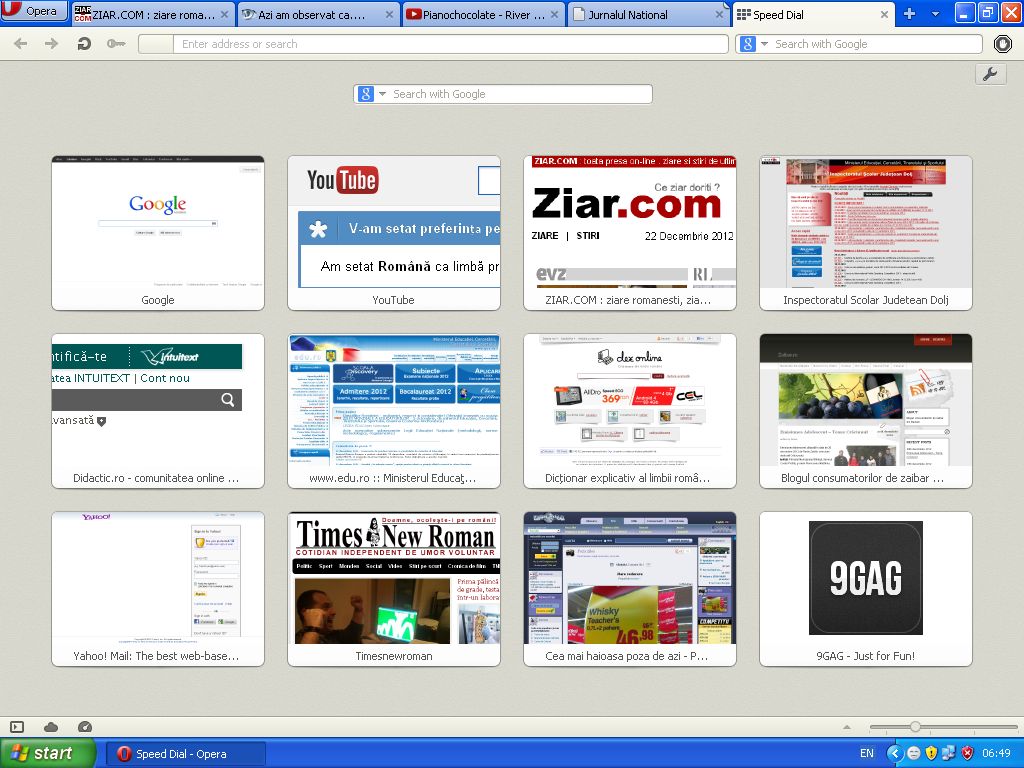Close the ZIAR.COM tab
The height and width of the screenshot is (768, 1024).
pos(224,14)
